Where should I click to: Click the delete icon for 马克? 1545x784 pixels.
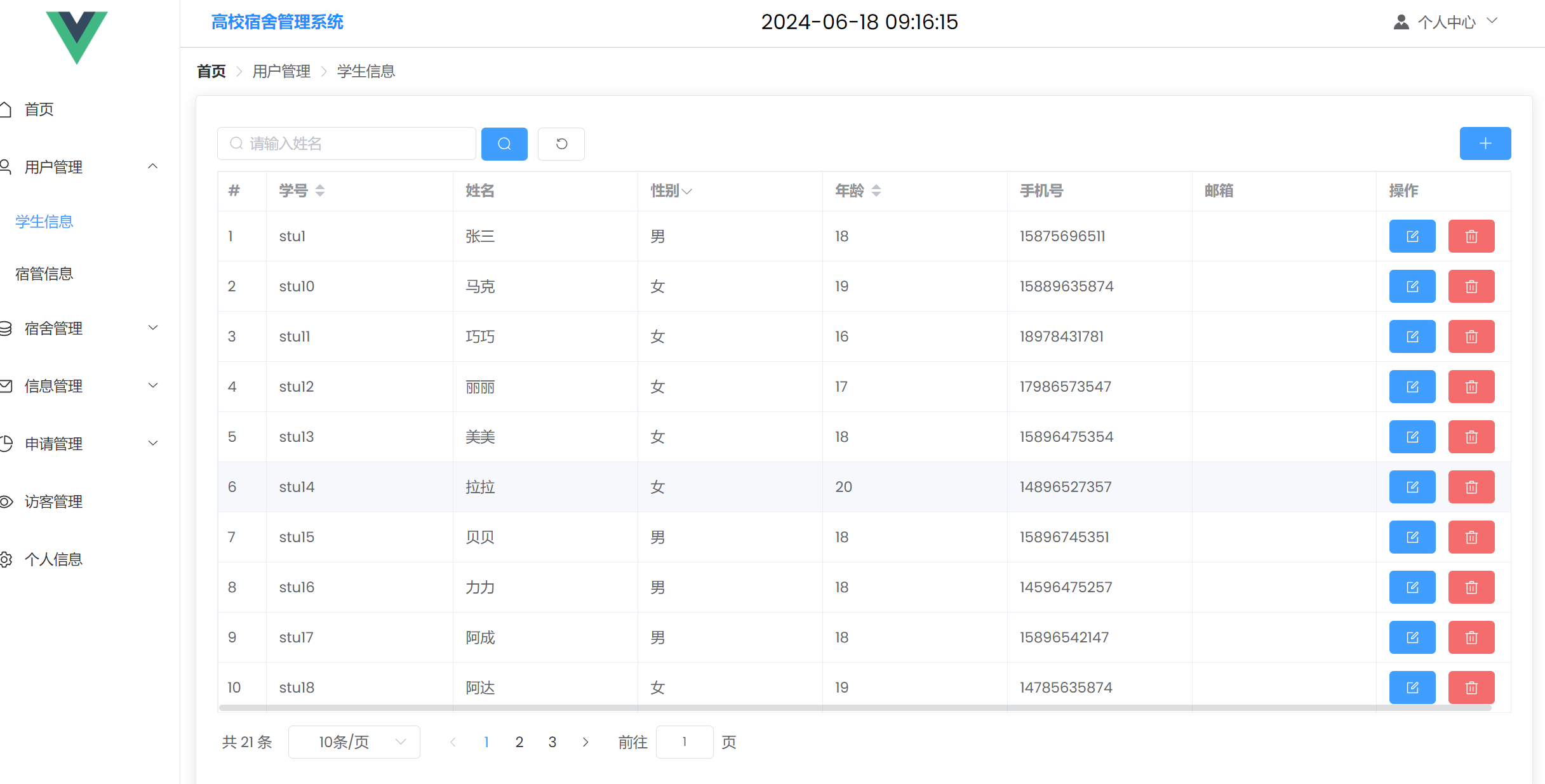click(x=1471, y=286)
